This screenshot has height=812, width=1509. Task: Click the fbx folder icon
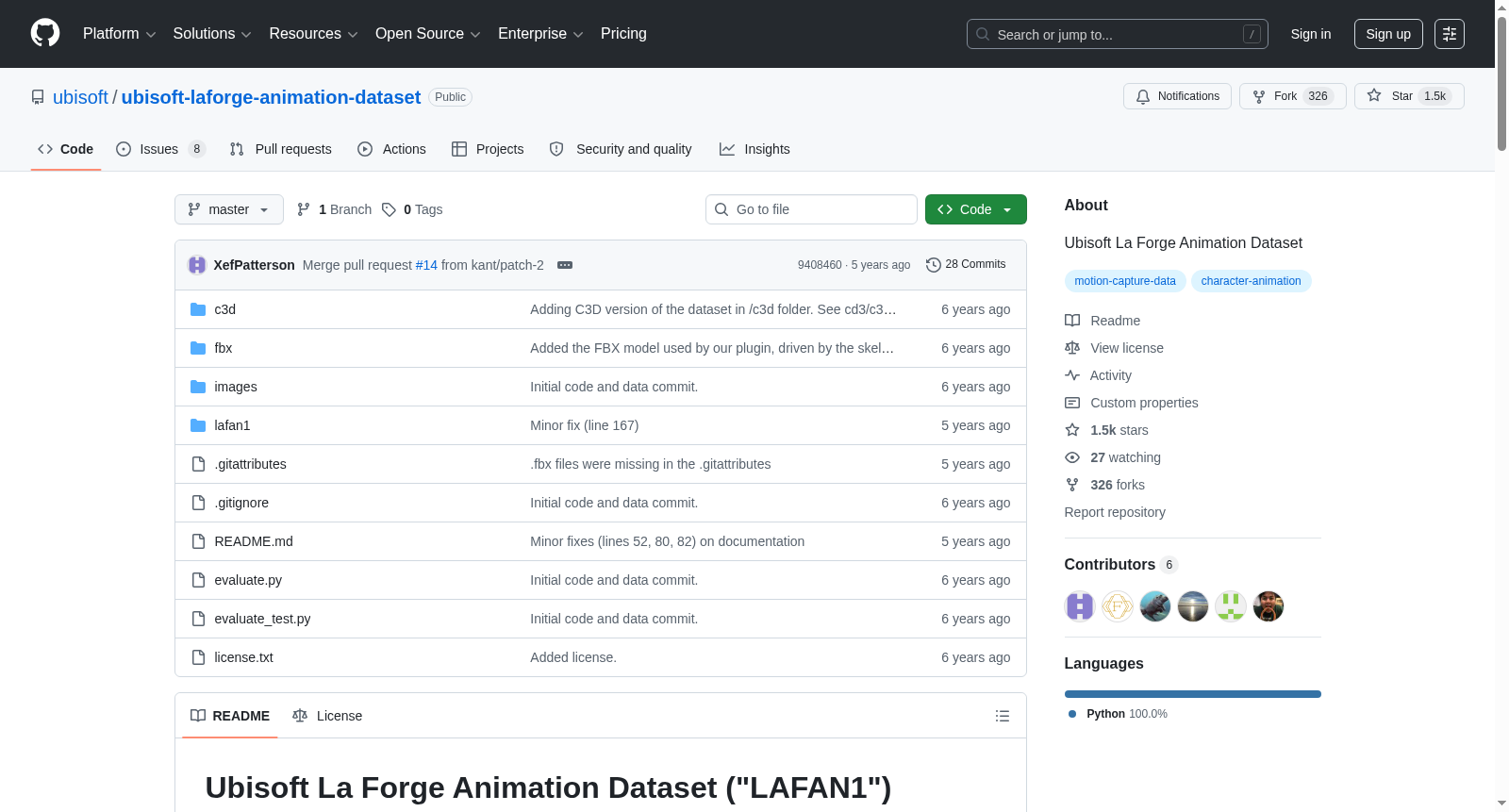(198, 348)
